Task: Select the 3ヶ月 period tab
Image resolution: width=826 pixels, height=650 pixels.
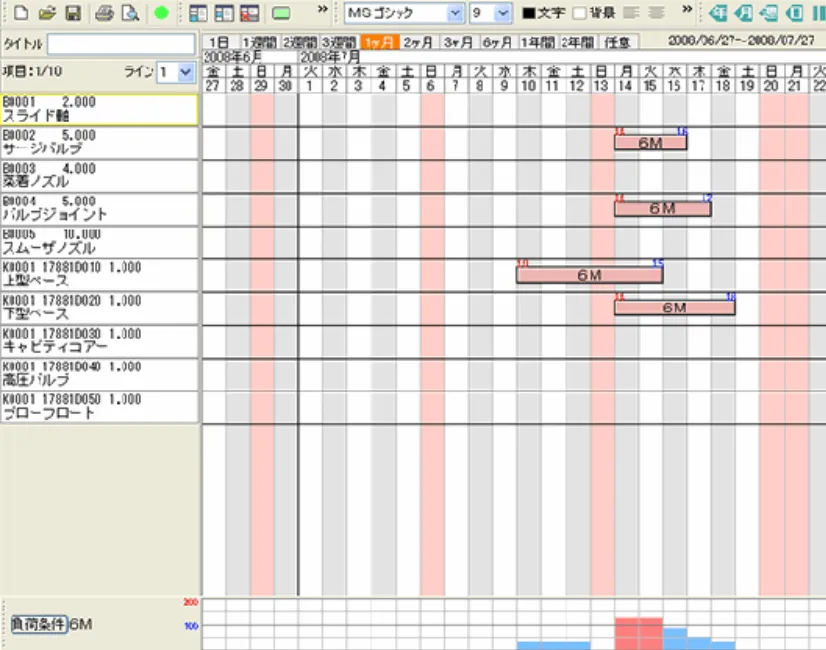Action: [459, 42]
